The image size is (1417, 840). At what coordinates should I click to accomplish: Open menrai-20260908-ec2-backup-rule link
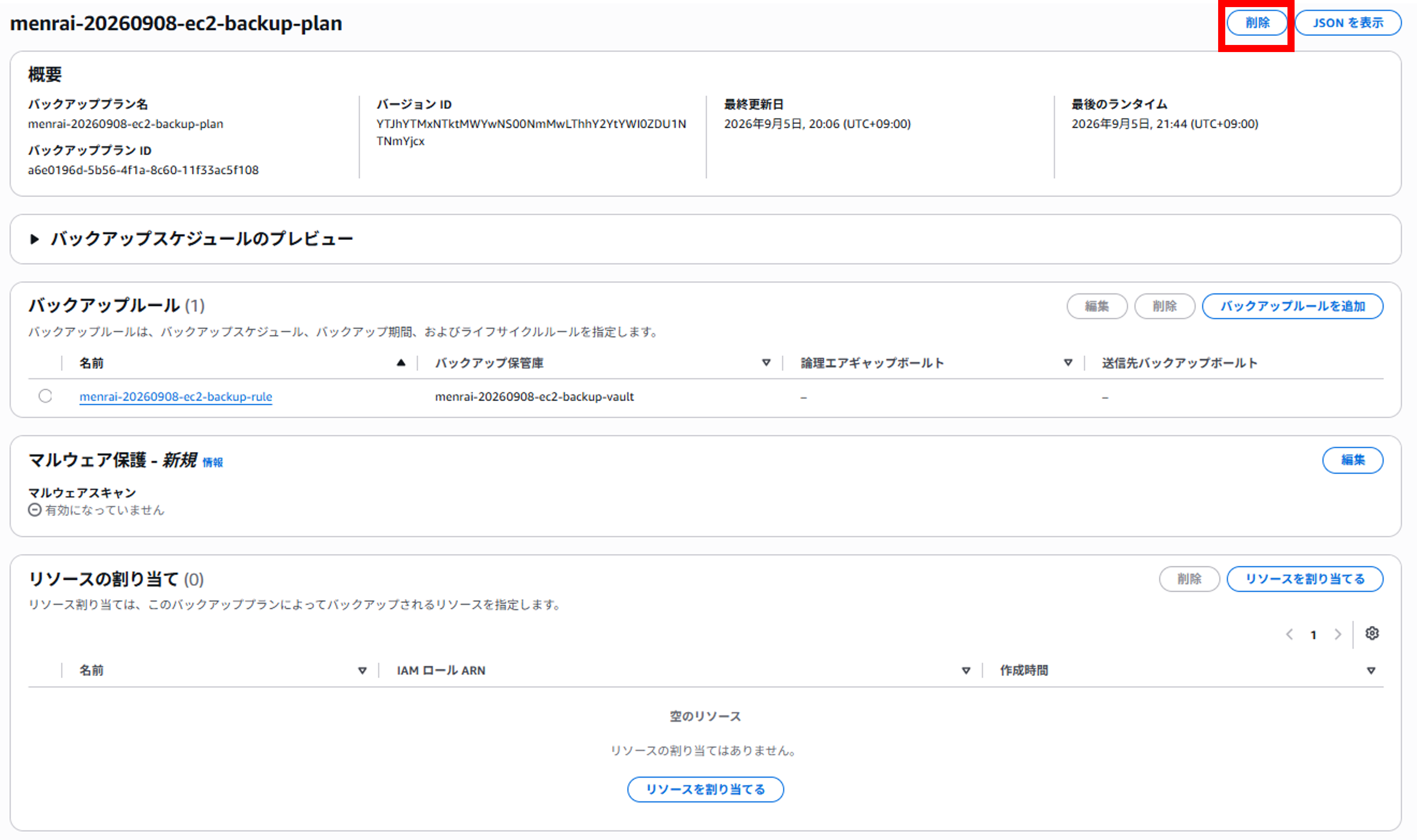pyautogui.click(x=176, y=397)
